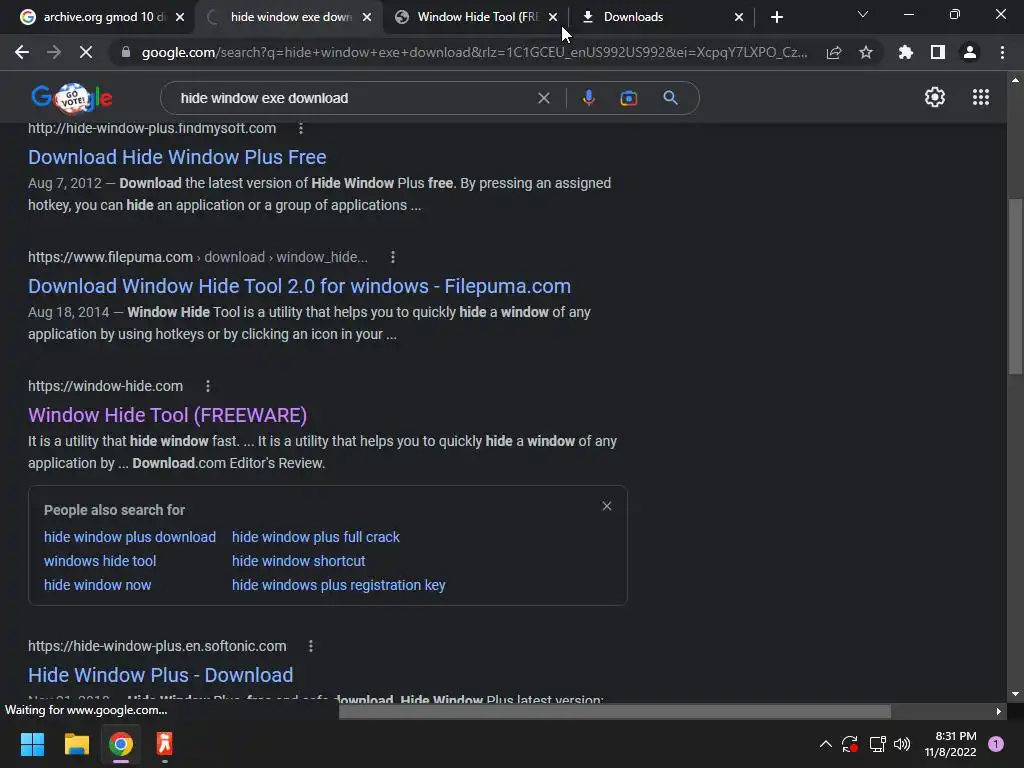Open options for softonic.com result
The width and height of the screenshot is (1024, 768).
(x=311, y=646)
